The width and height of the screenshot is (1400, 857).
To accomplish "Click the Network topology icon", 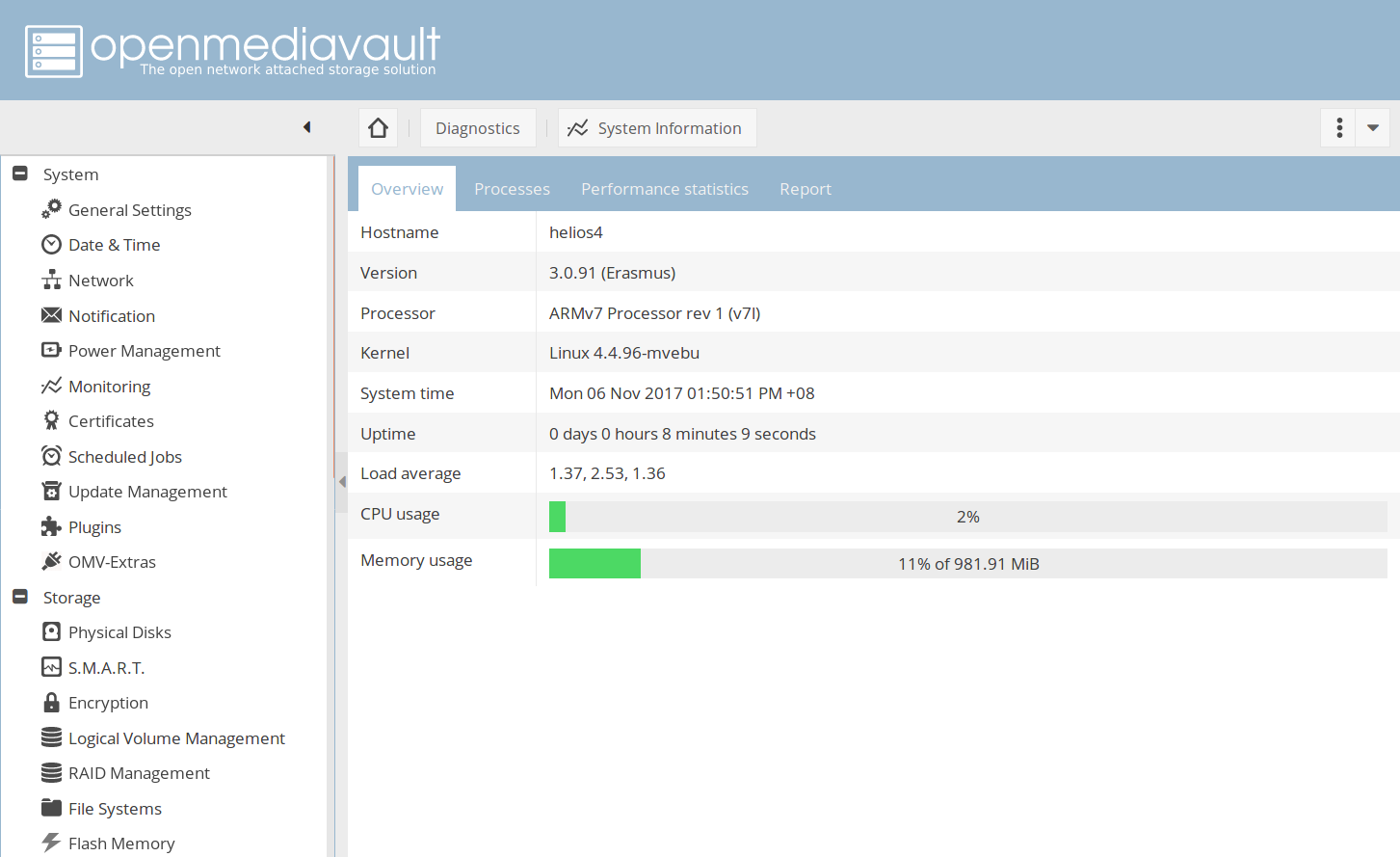I will pyautogui.click(x=51, y=281).
